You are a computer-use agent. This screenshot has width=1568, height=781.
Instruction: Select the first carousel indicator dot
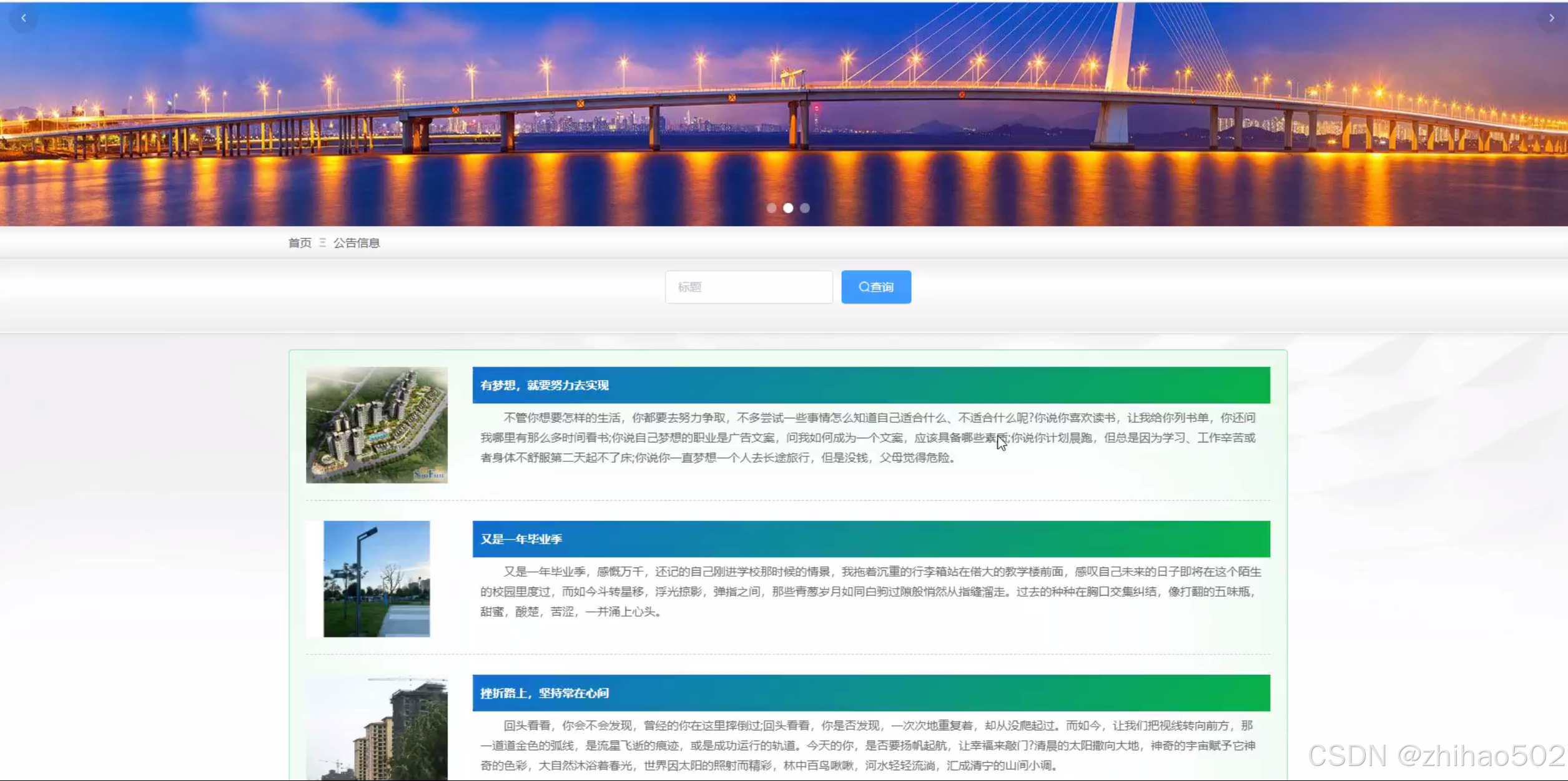[x=772, y=208]
